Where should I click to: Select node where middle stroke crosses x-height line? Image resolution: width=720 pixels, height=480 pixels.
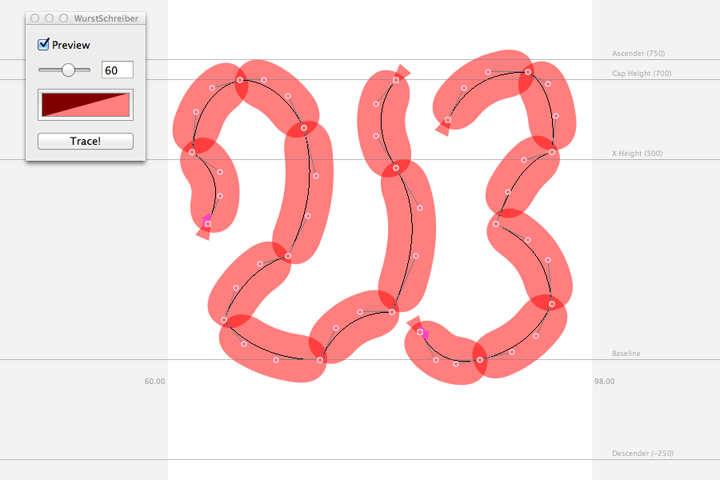coord(396,168)
